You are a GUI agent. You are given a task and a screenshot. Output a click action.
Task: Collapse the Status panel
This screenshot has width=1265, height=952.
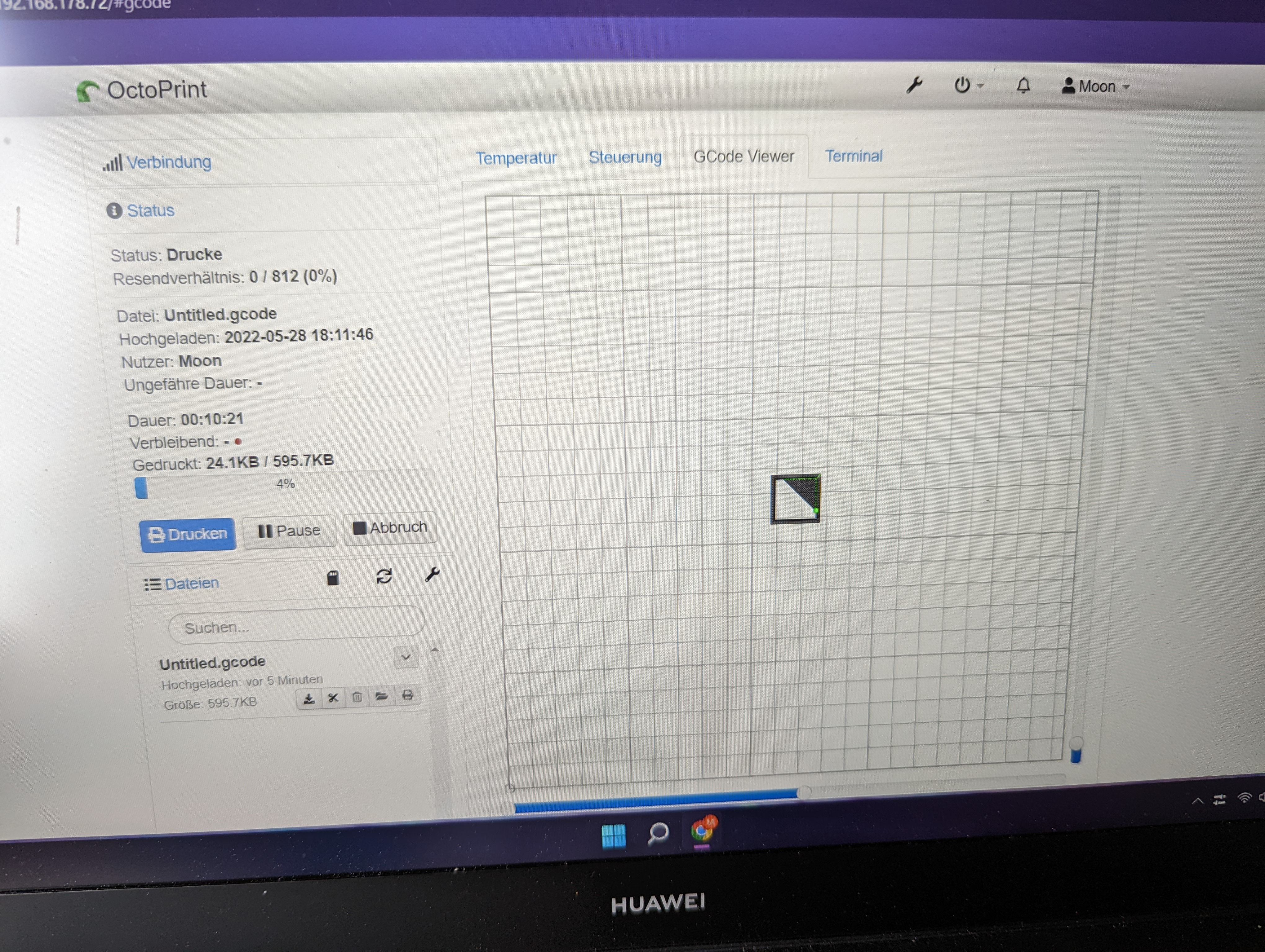150,210
